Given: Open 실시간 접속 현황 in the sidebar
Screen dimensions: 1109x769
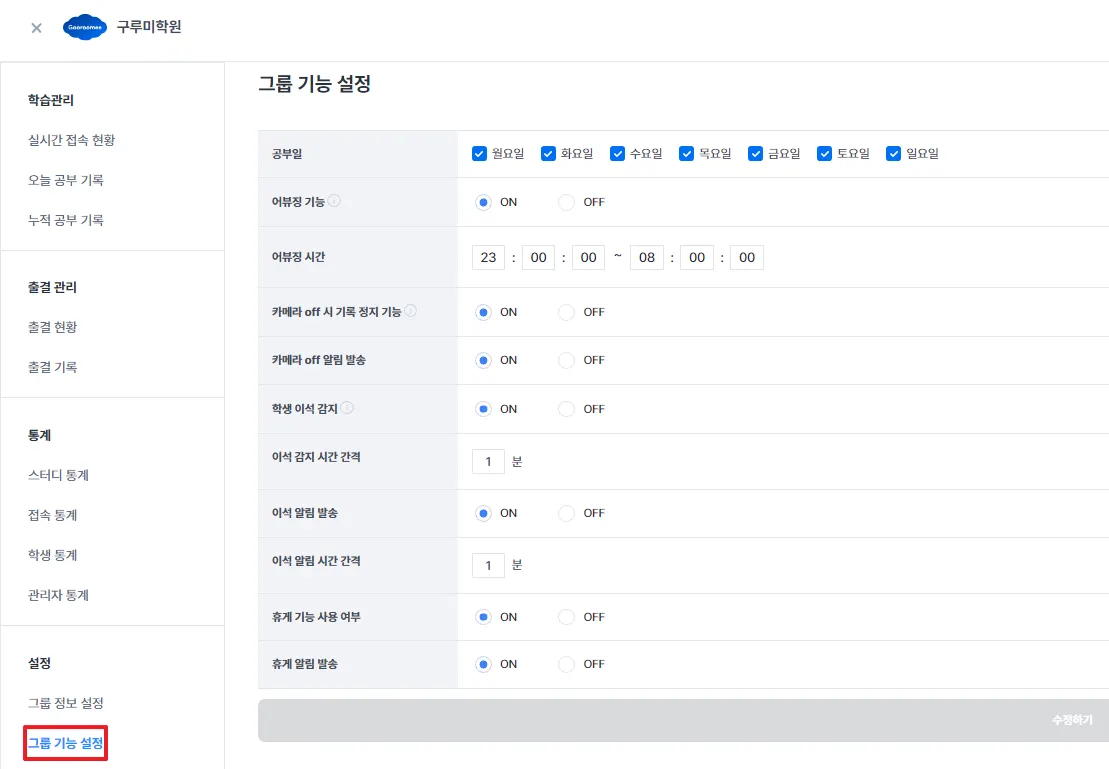Looking at the screenshot, I should (x=71, y=140).
